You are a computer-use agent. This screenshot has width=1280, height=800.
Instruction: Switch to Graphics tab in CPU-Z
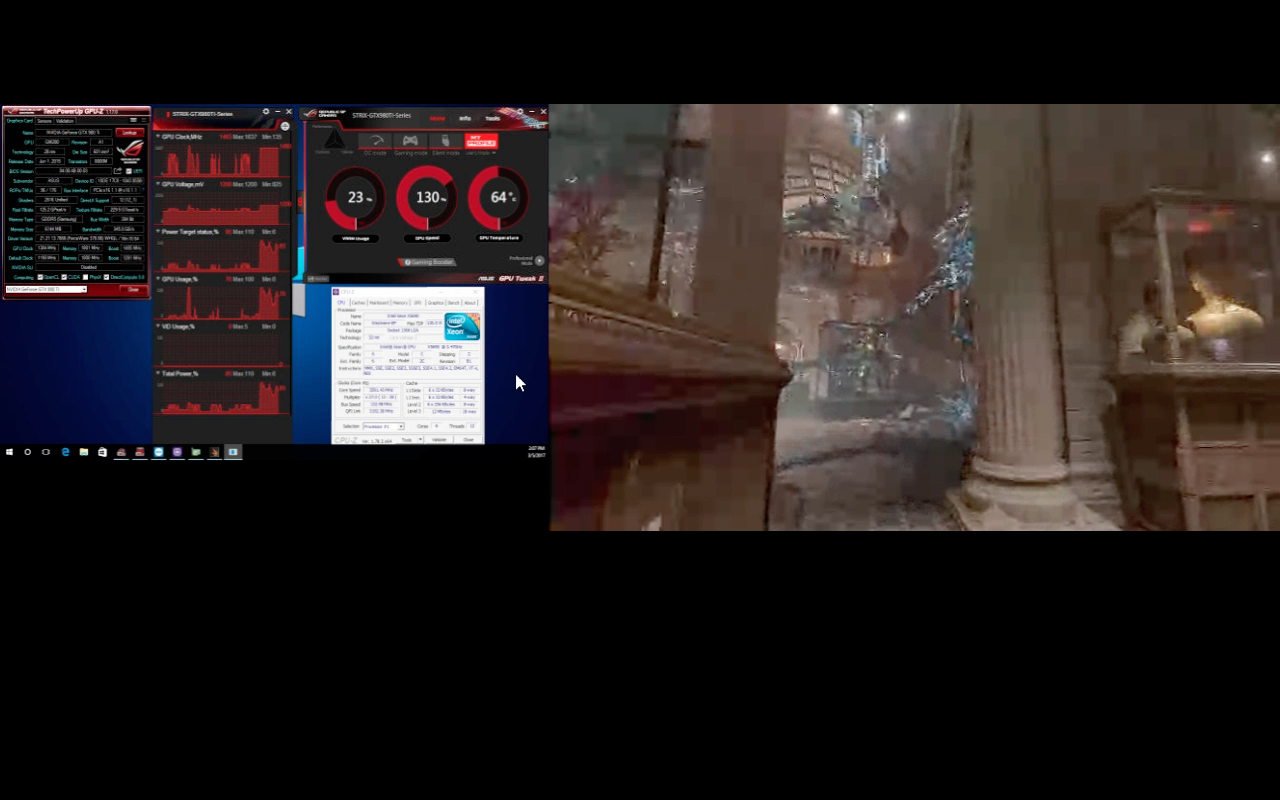(x=435, y=302)
